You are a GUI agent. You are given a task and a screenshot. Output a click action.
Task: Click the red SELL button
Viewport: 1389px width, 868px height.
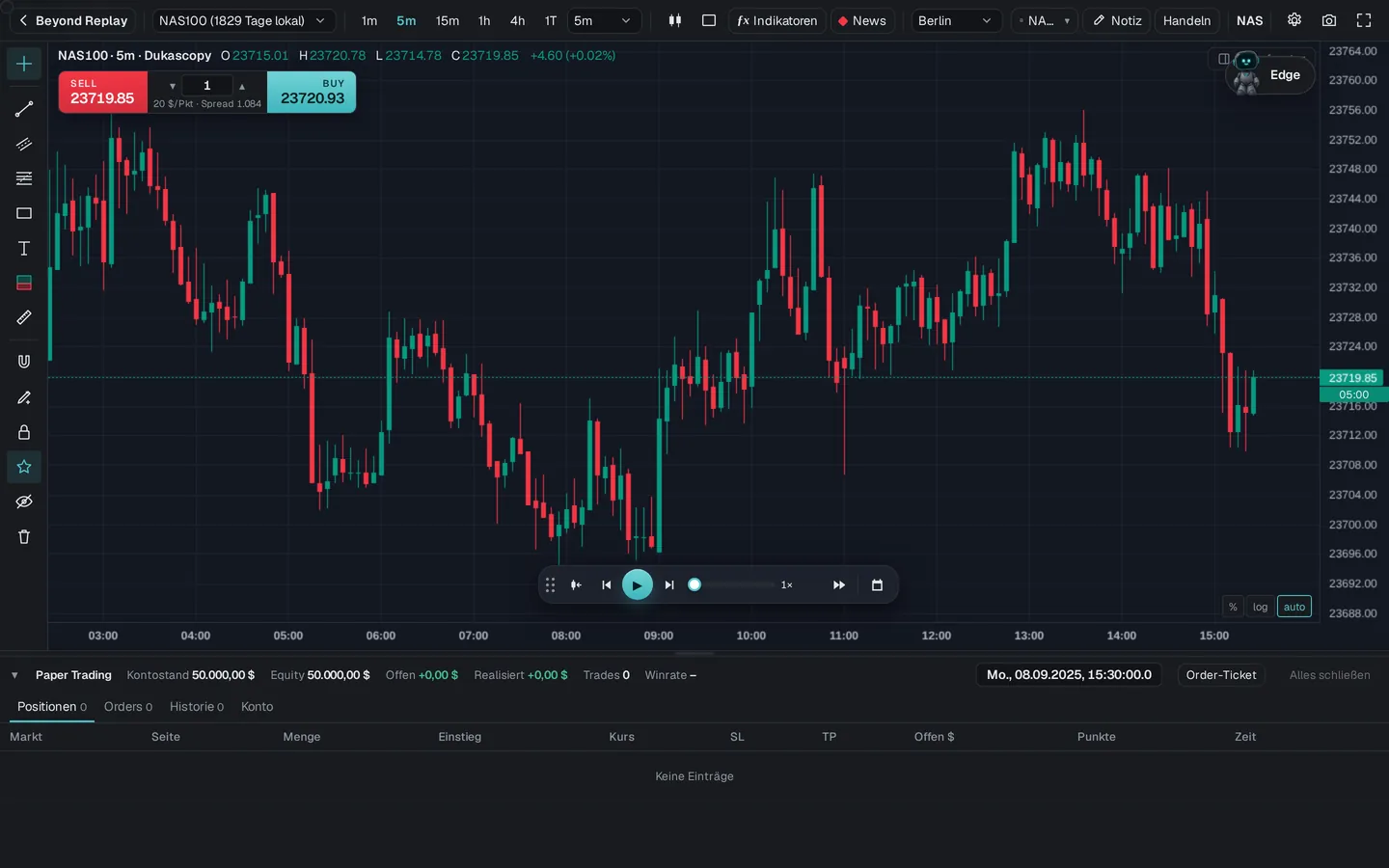(x=103, y=92)
